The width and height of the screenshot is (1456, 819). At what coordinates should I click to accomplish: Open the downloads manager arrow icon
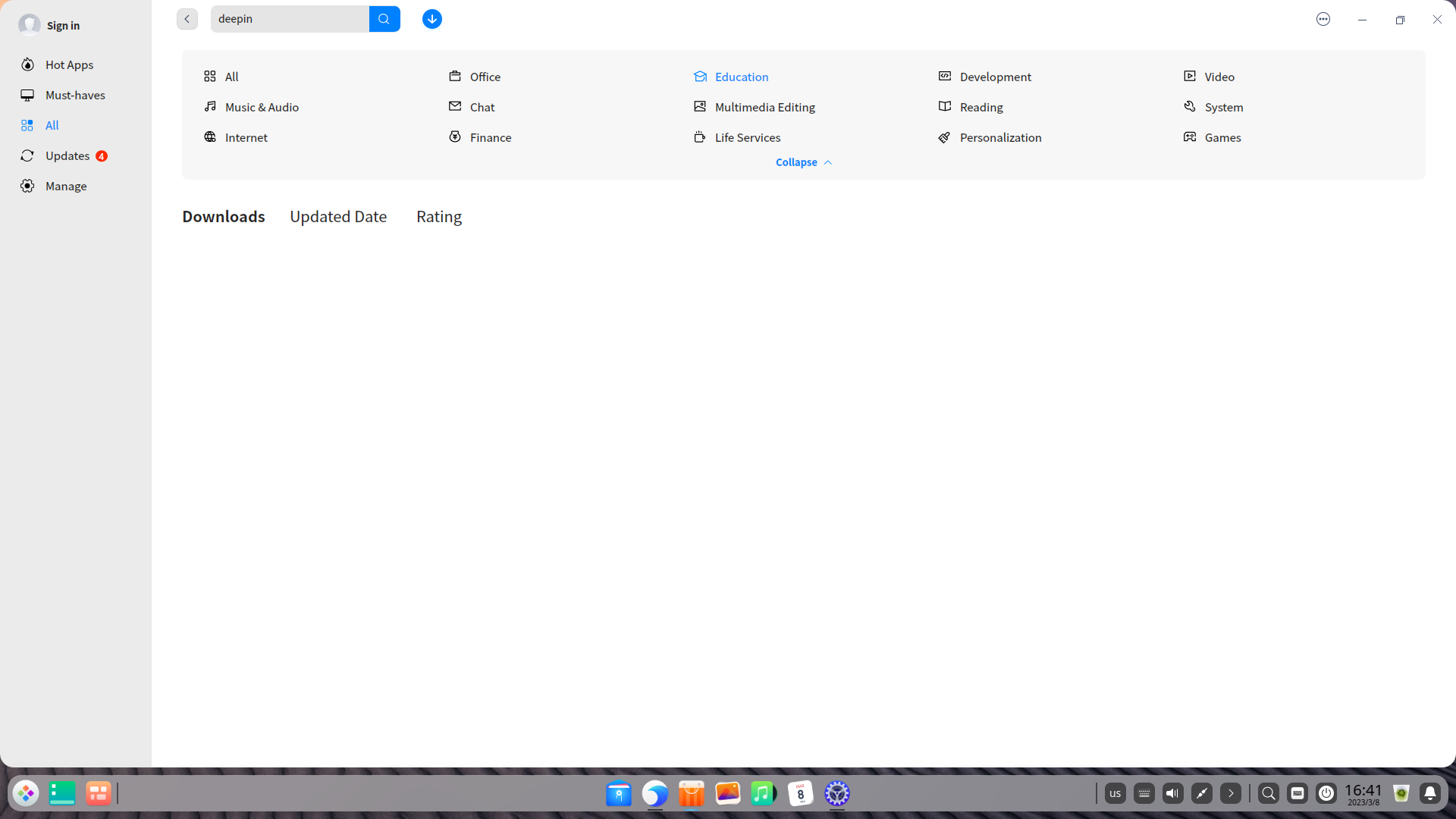coord(432,19)
